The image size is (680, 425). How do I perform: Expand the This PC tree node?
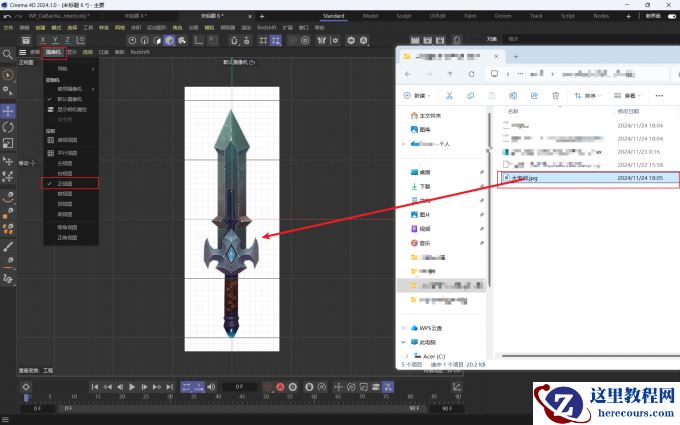click(403, 342)
